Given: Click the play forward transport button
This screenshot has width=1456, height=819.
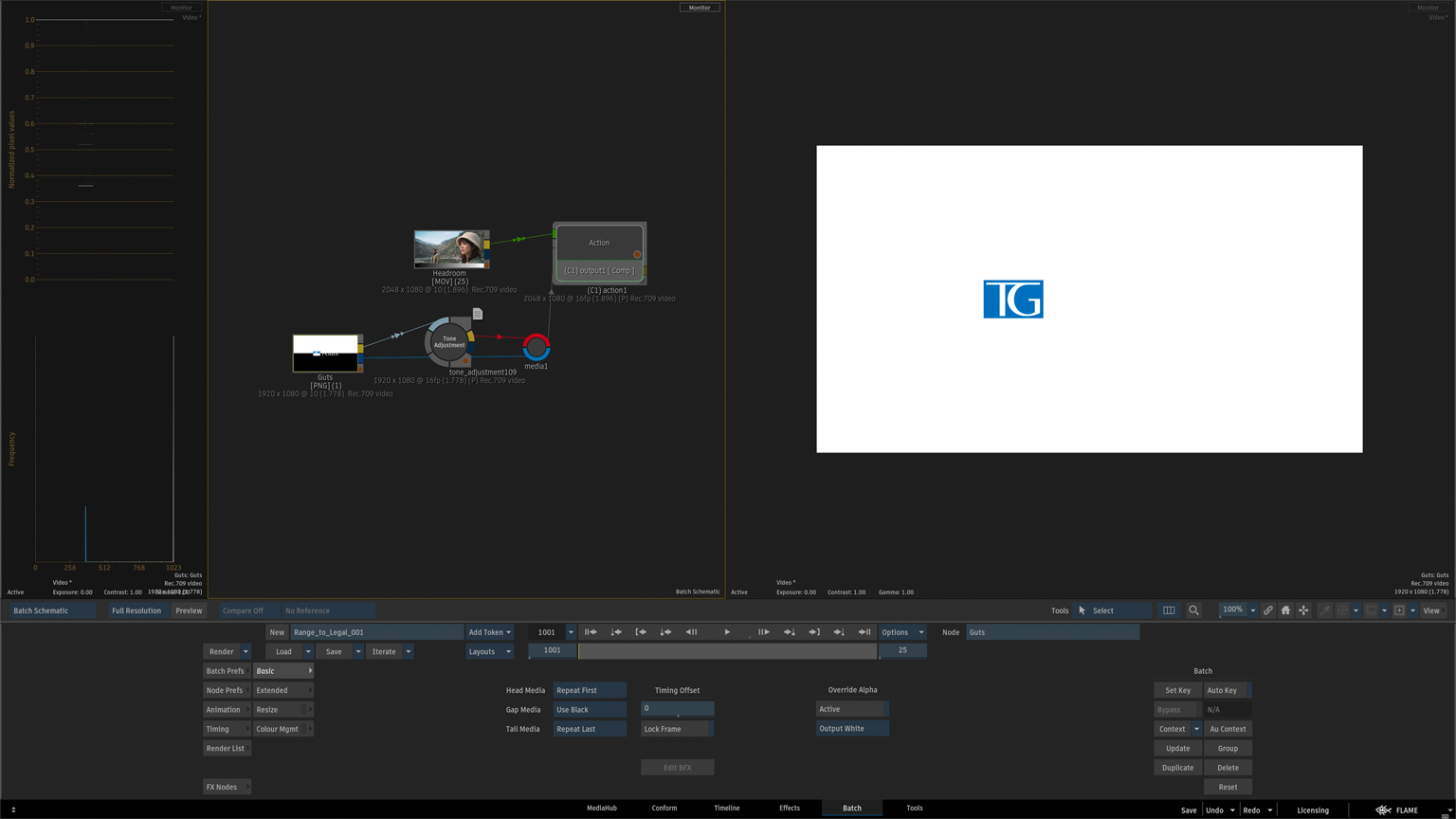Looking at the screenshot, I should click(727, 632).
